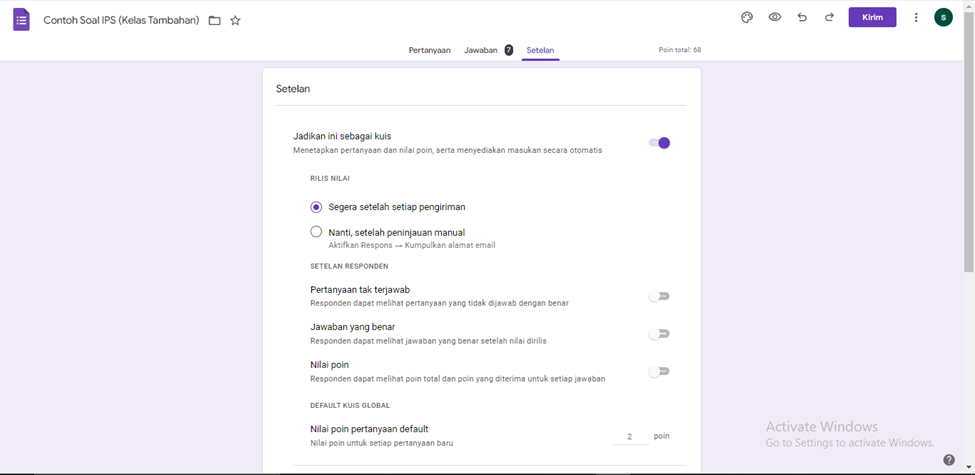Open the account avatar S
Image resolution: width=975 pixels, height=475 pixels.
click(943, 17)
